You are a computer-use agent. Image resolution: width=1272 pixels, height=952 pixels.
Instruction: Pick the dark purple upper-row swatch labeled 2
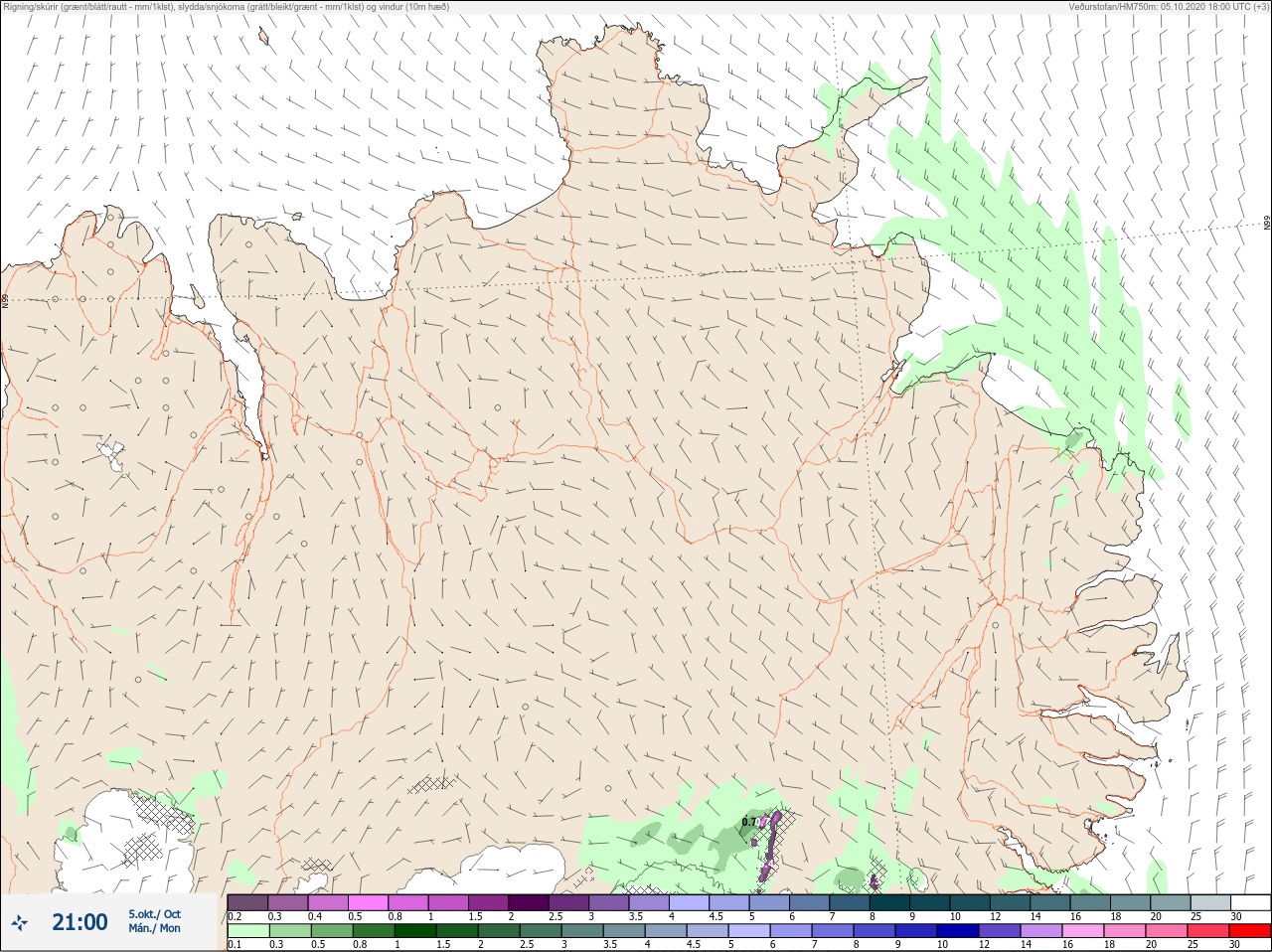[529, 902]
